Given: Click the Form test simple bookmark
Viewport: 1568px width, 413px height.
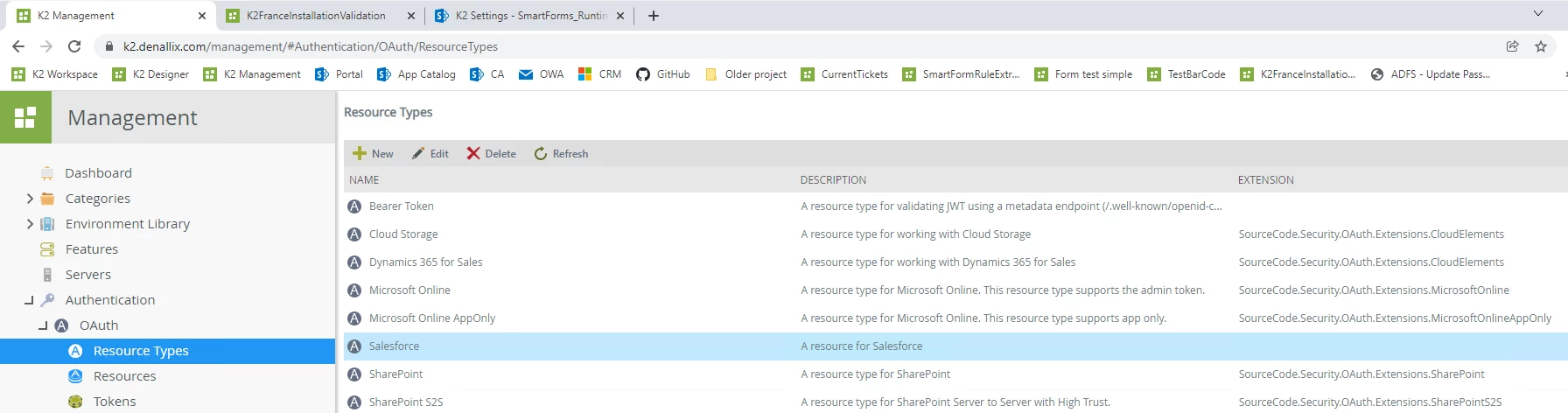Looking at the screenshot, I should click(x=1083, y=74).
